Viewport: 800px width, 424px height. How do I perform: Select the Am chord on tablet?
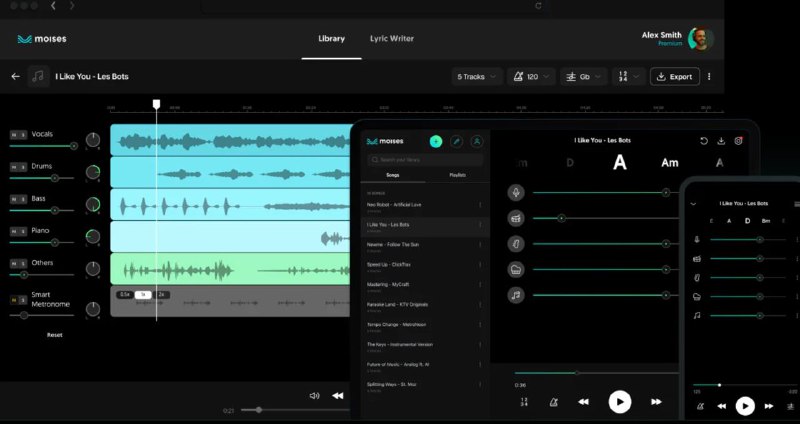click(x=669, y=163)
